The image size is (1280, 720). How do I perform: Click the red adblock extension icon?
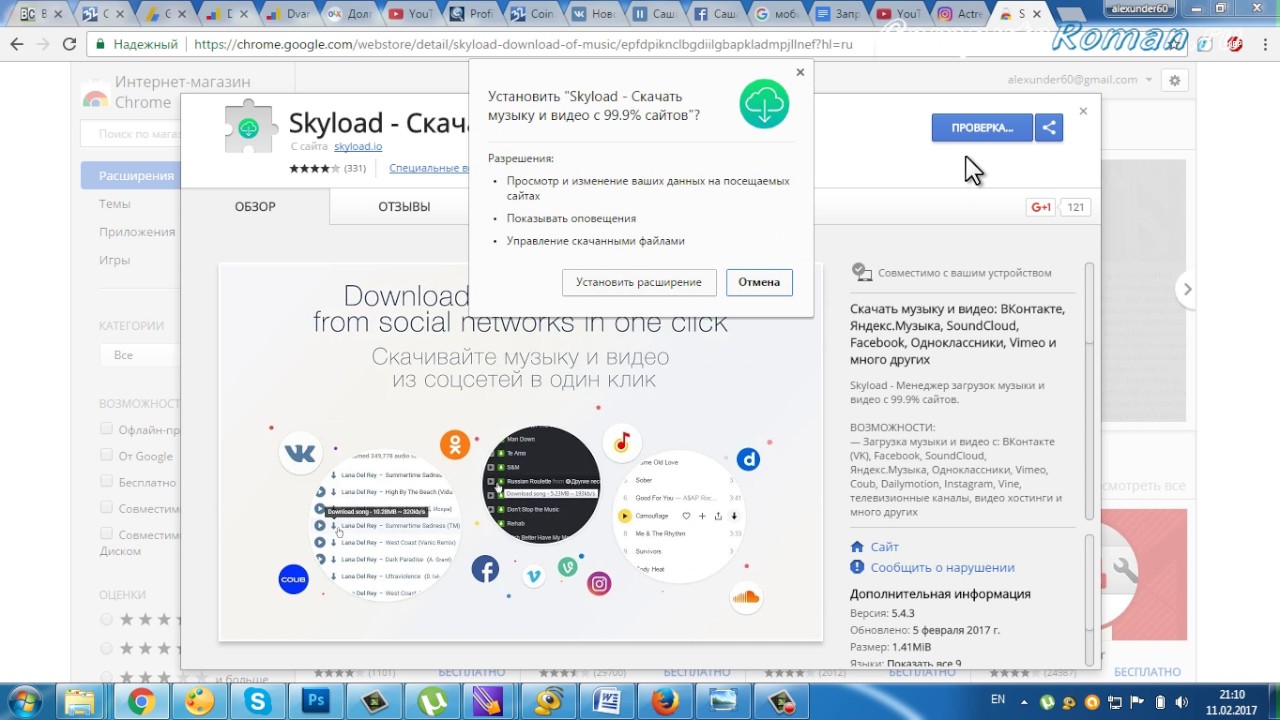tap(1235, 44)
